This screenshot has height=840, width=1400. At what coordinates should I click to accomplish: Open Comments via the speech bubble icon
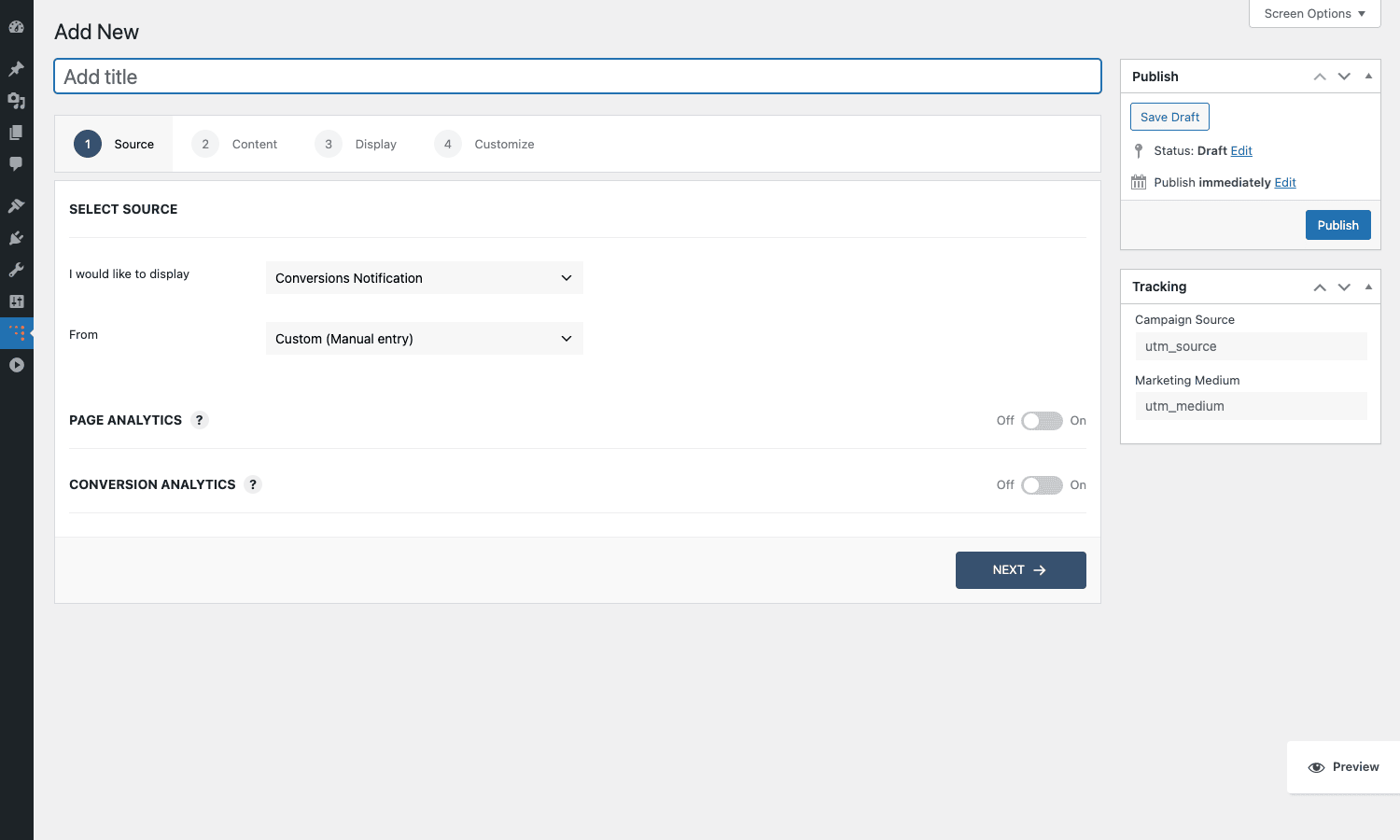pos(16,164)
